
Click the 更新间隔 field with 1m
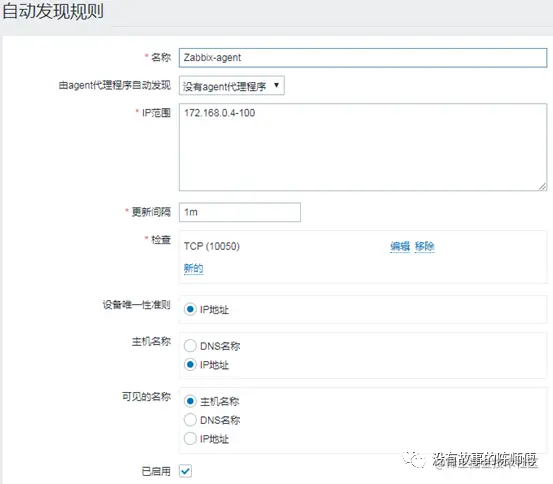240,212
